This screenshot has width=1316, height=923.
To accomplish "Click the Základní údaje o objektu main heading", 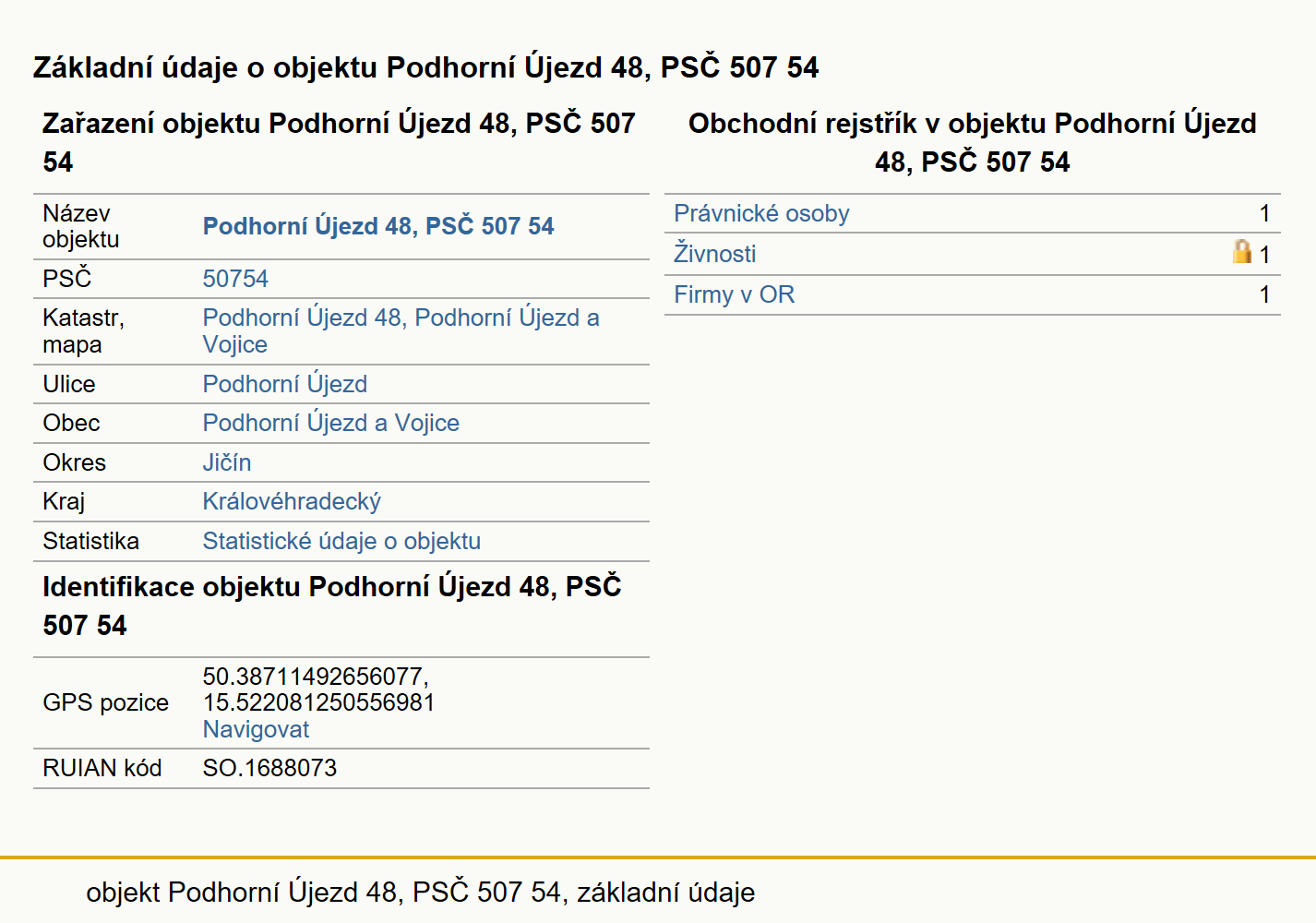I will coord(425,67).
